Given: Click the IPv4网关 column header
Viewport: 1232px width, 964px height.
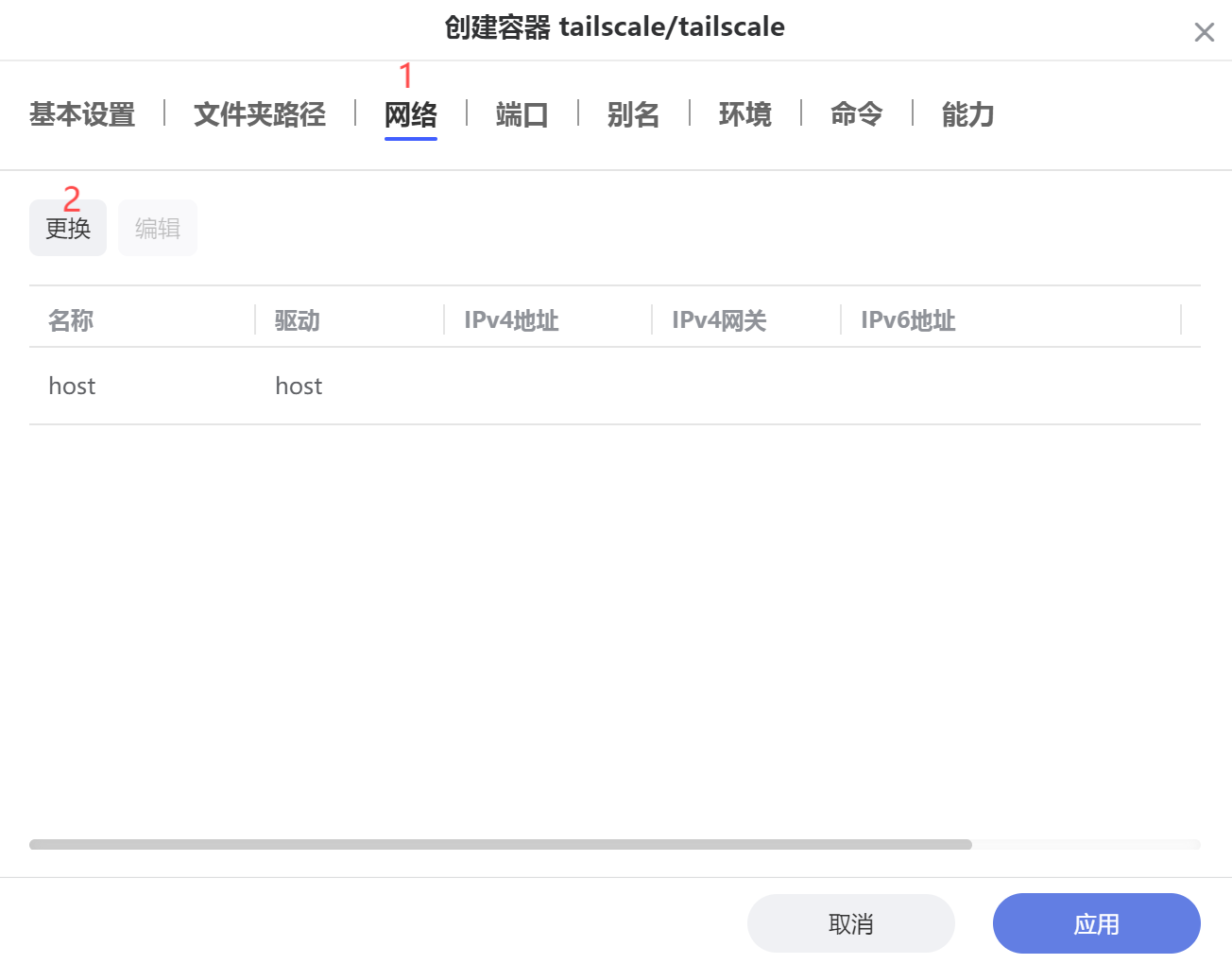Looking at the screenshot, I should click(x=719, y=320).
